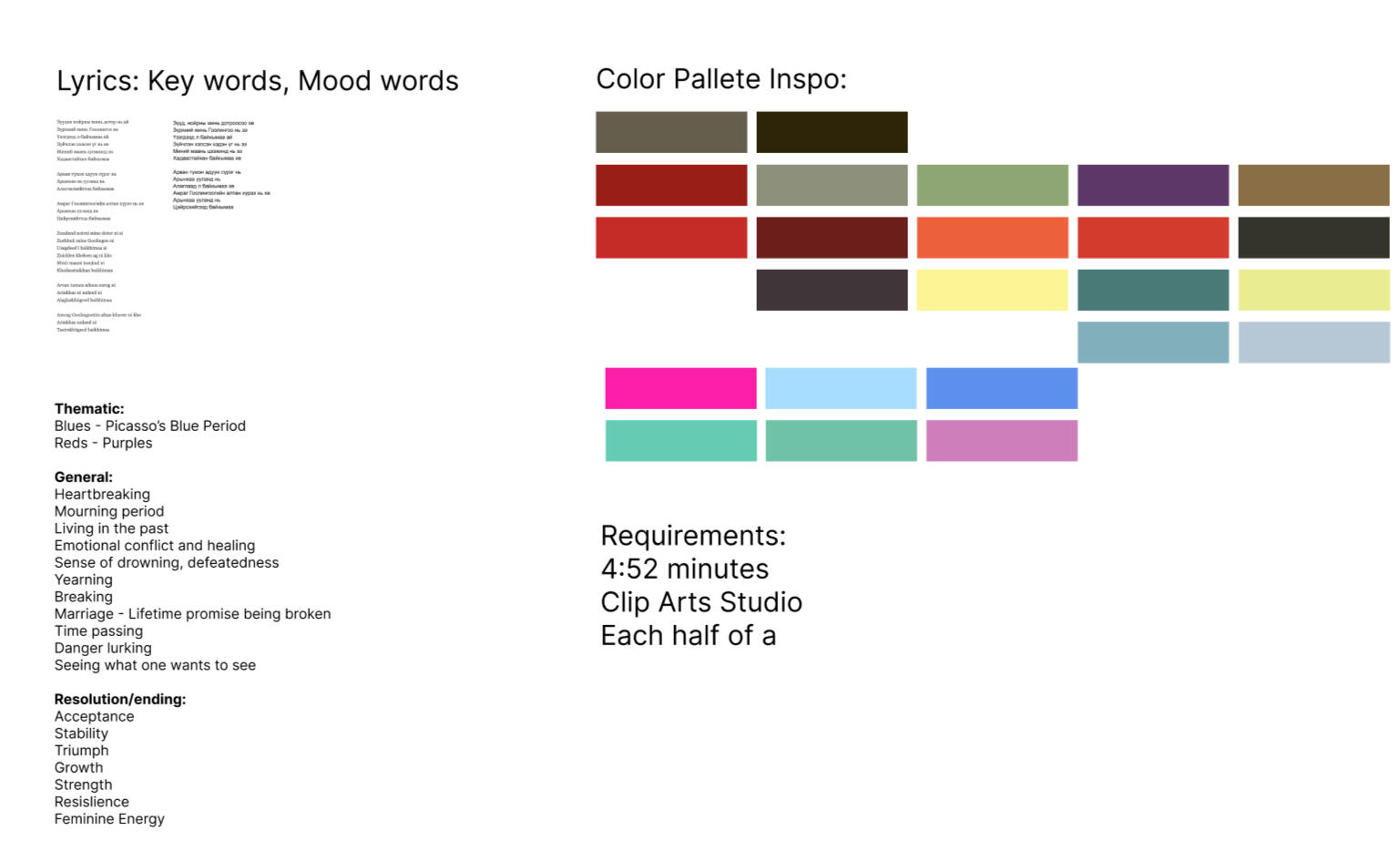Pick the bright orange color swatch
Screen dimensions: 1400x862
point(992,237)
